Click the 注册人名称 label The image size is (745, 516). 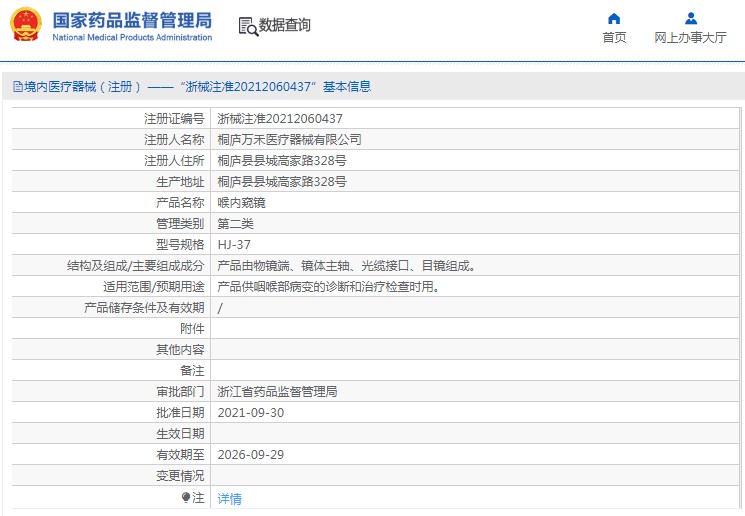tap(174, 139)
